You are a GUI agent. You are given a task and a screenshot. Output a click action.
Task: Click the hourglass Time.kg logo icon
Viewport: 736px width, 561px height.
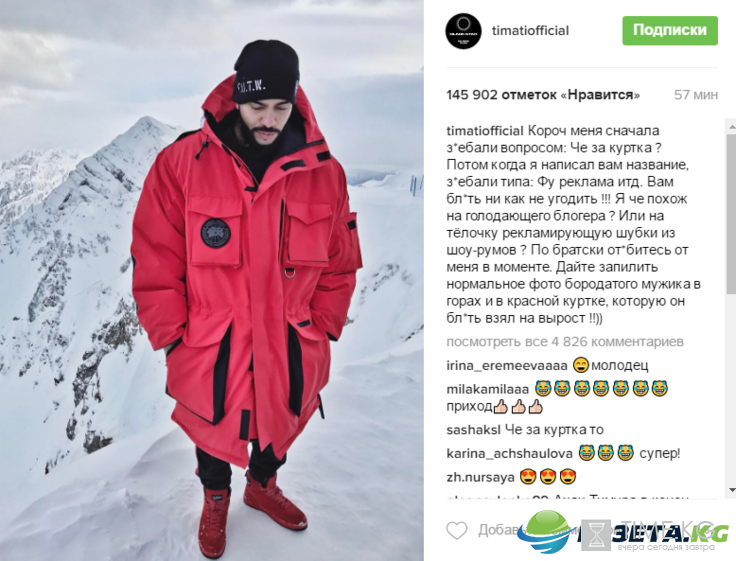pos(596,535)
